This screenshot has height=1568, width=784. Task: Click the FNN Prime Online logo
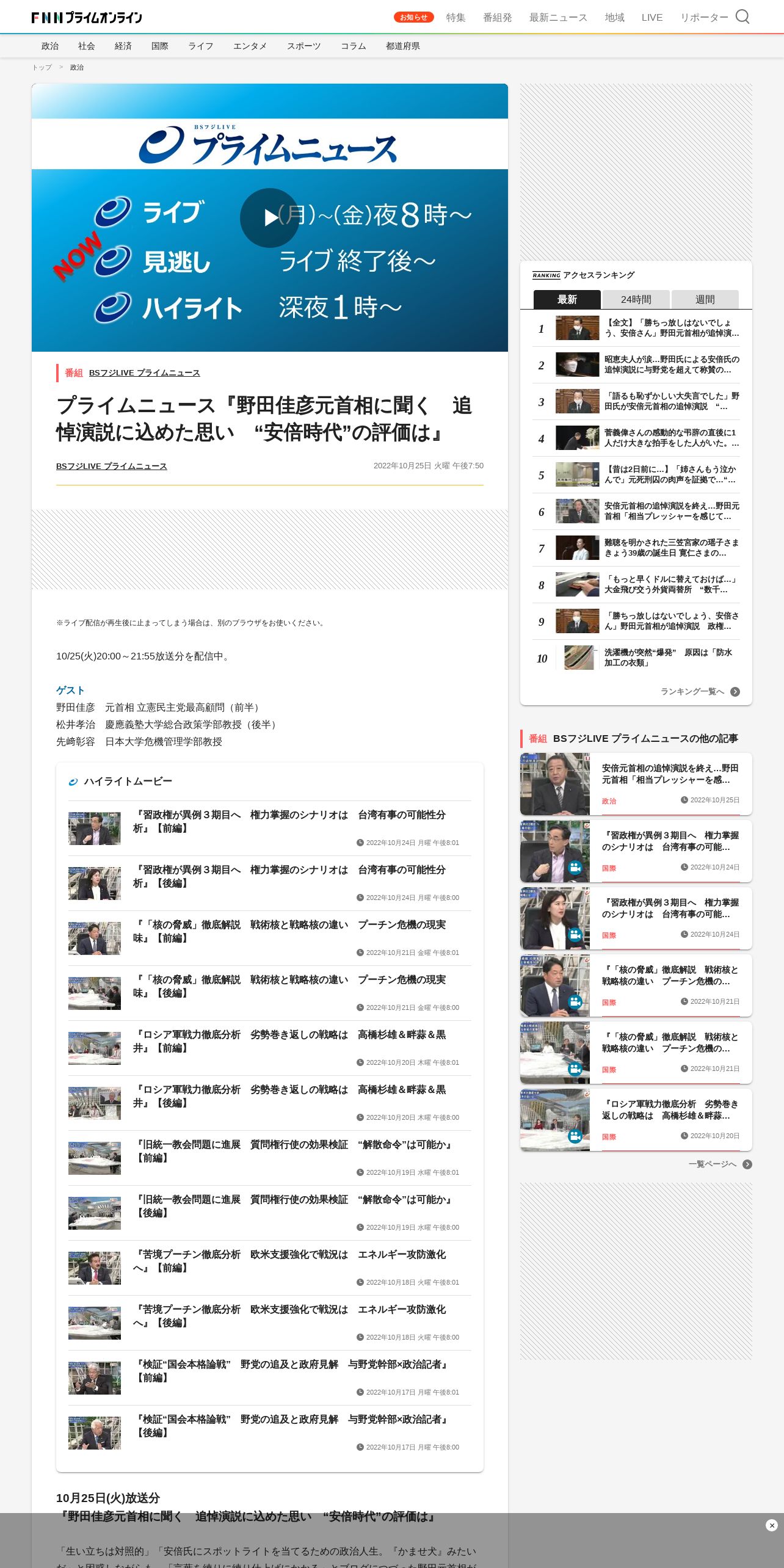coord(87,17)
